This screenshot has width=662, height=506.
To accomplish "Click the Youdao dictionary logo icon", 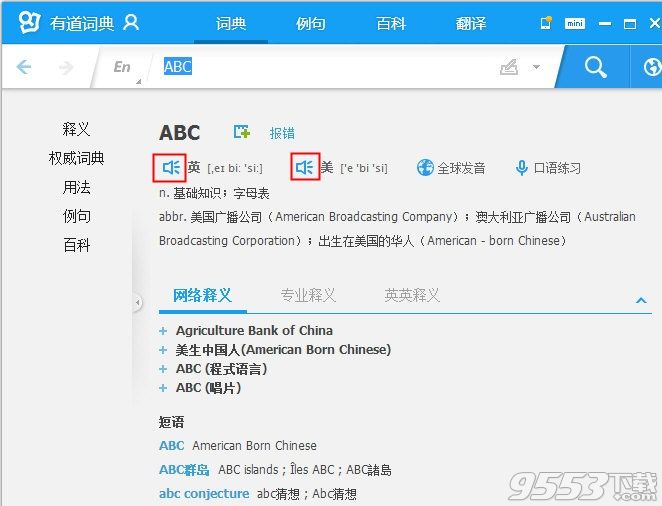I will pos(29,22).
